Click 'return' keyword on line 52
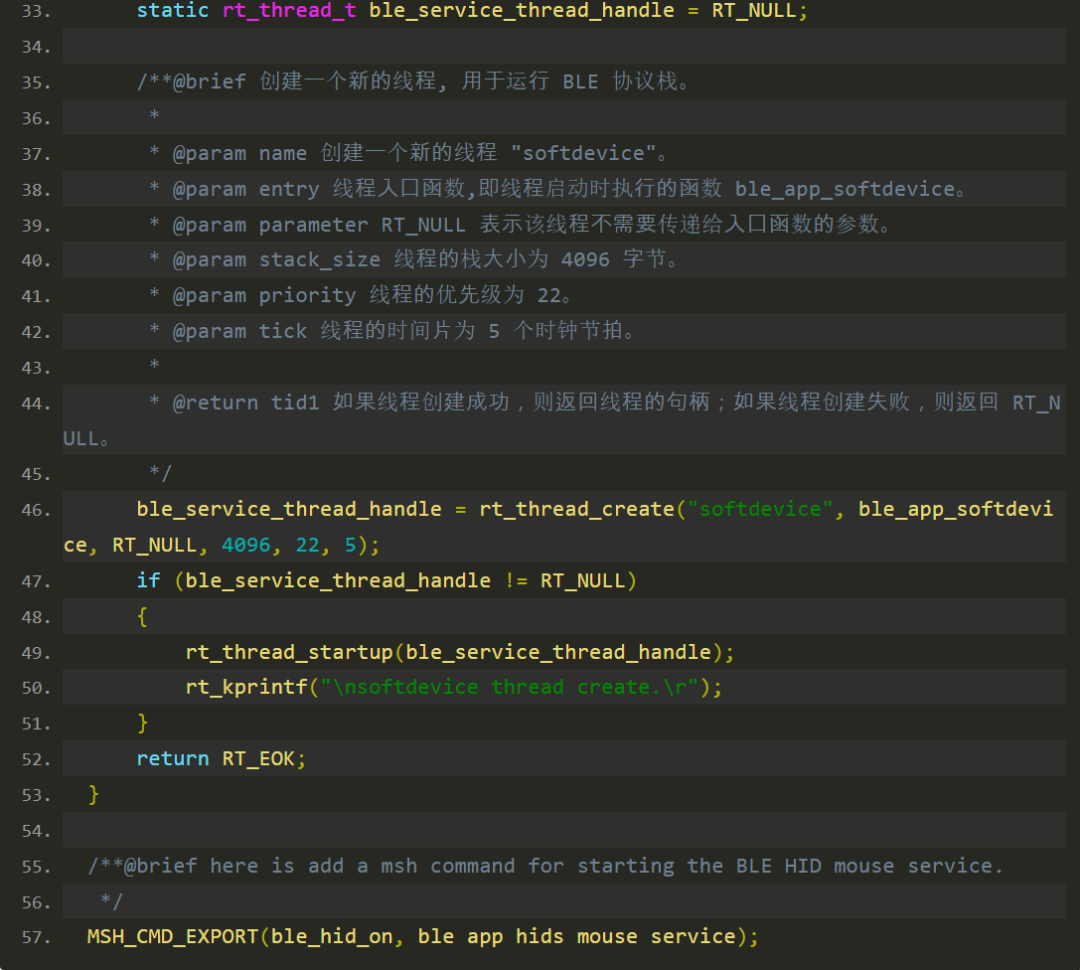Viewport: 1080px width, 970px height. pos(172,759)
